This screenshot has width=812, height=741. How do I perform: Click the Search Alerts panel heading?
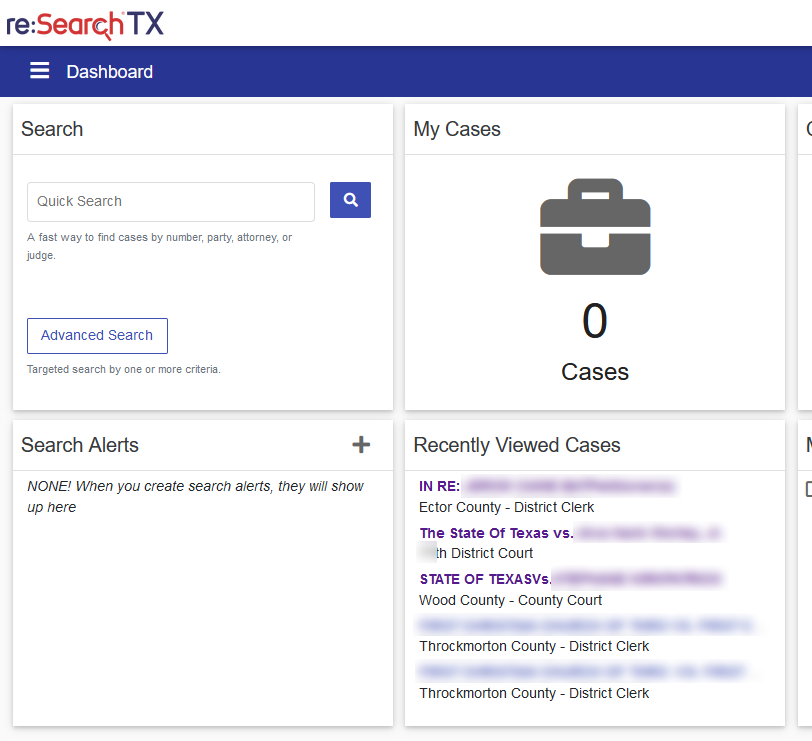click(80, 445)
